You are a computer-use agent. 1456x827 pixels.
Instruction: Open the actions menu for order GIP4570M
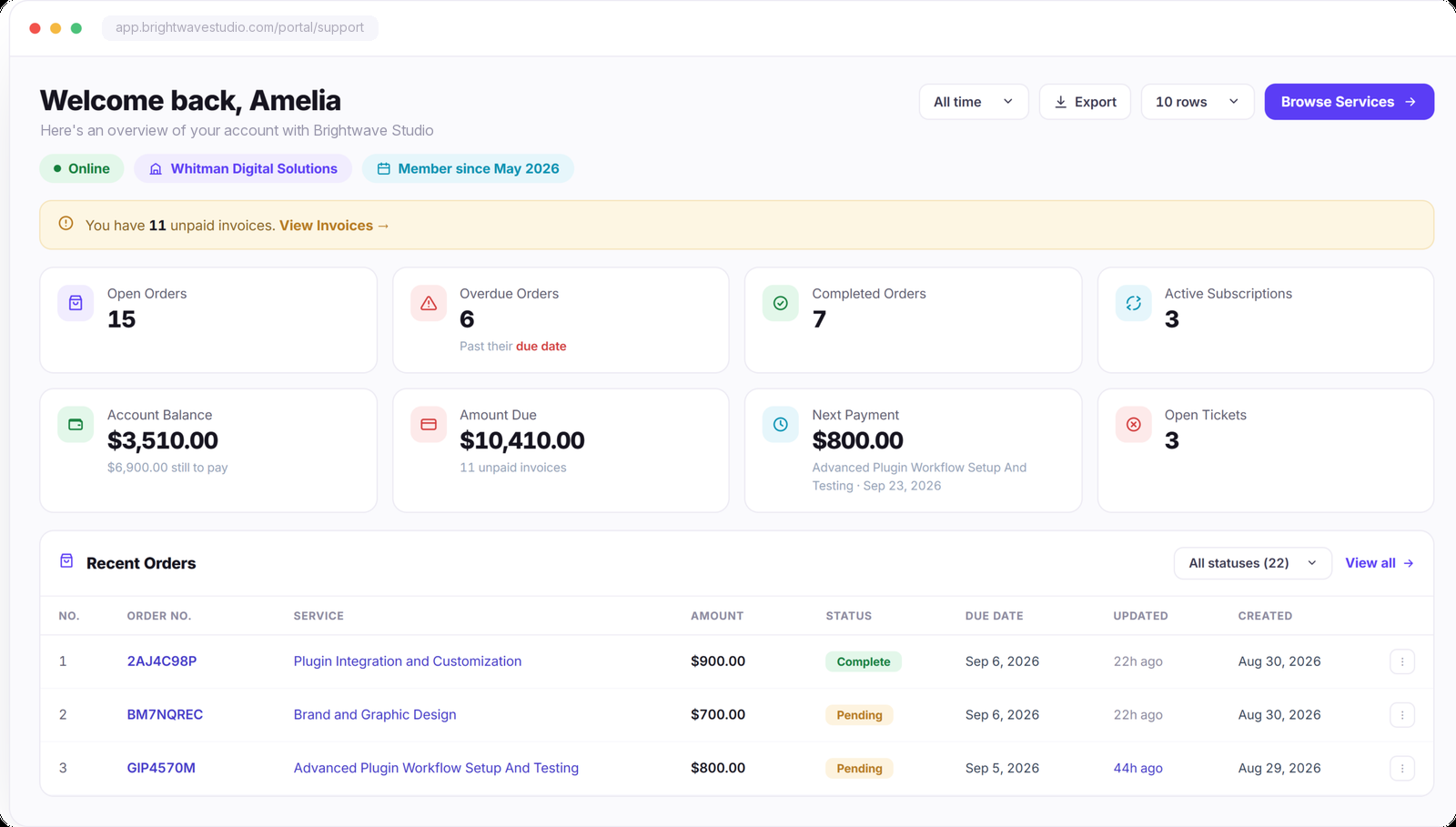[1402, 769]
